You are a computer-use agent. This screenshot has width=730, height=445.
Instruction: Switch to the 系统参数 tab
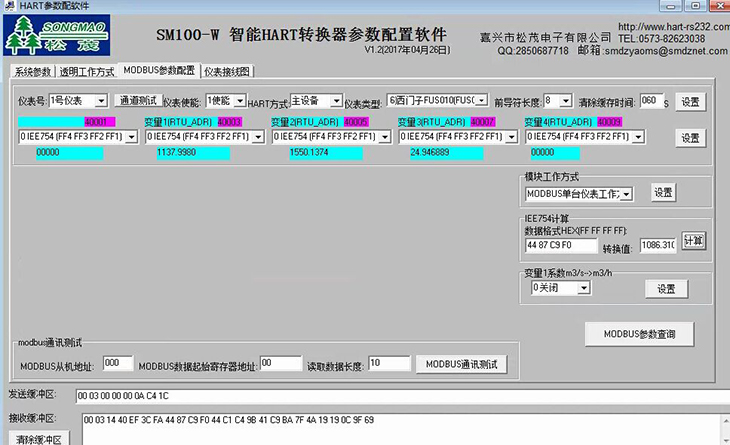pos(32,72)
